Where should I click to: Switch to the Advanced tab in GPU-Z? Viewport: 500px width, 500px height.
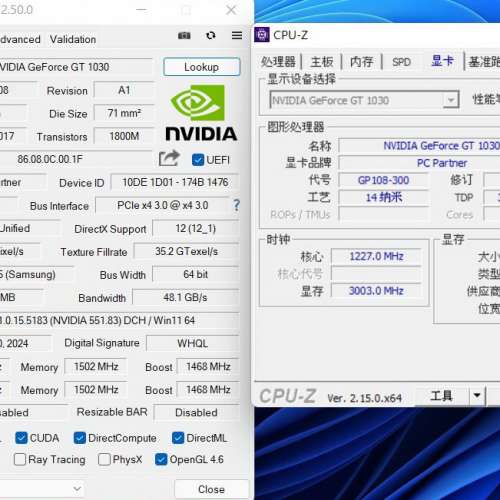(x=20, y=39)
